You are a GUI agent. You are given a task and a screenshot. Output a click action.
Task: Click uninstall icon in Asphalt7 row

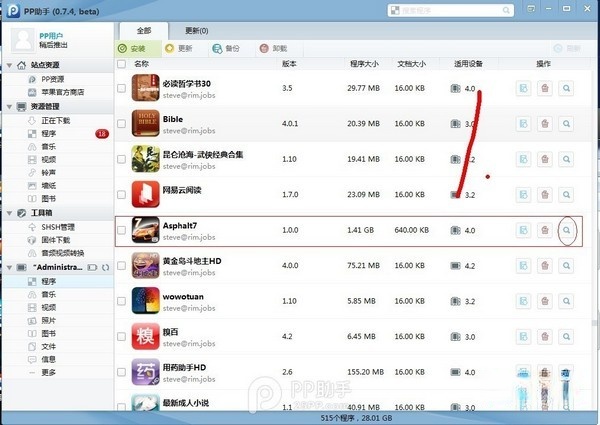point(545,230)
